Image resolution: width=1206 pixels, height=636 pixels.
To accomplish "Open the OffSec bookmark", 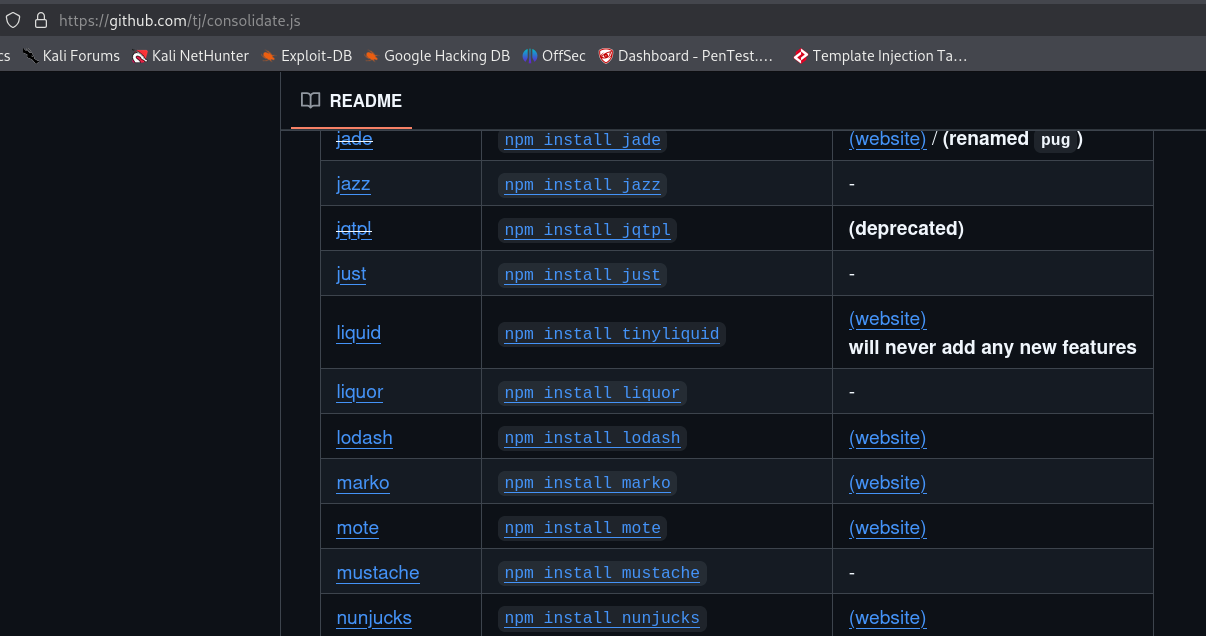I will click(x=554, y=56).
